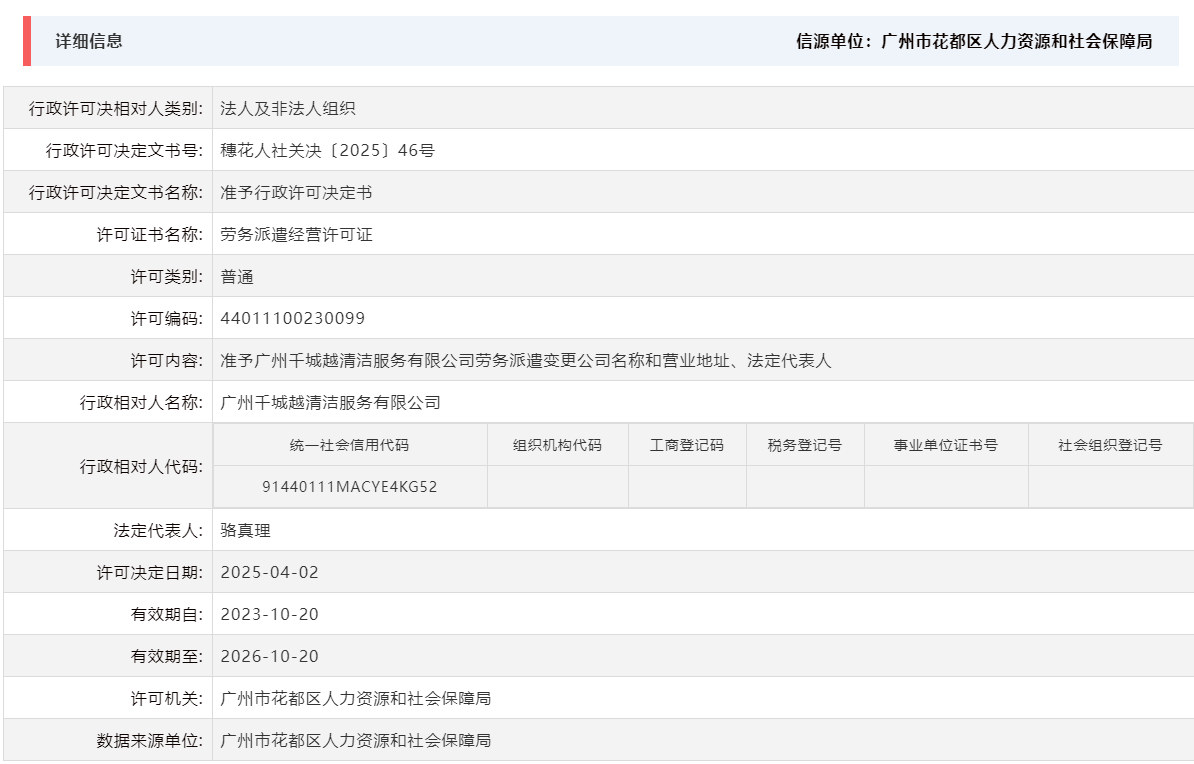Select legal representative name 骆真理
The height and width of the screenshot is (764, 1194).
point(244,529)
